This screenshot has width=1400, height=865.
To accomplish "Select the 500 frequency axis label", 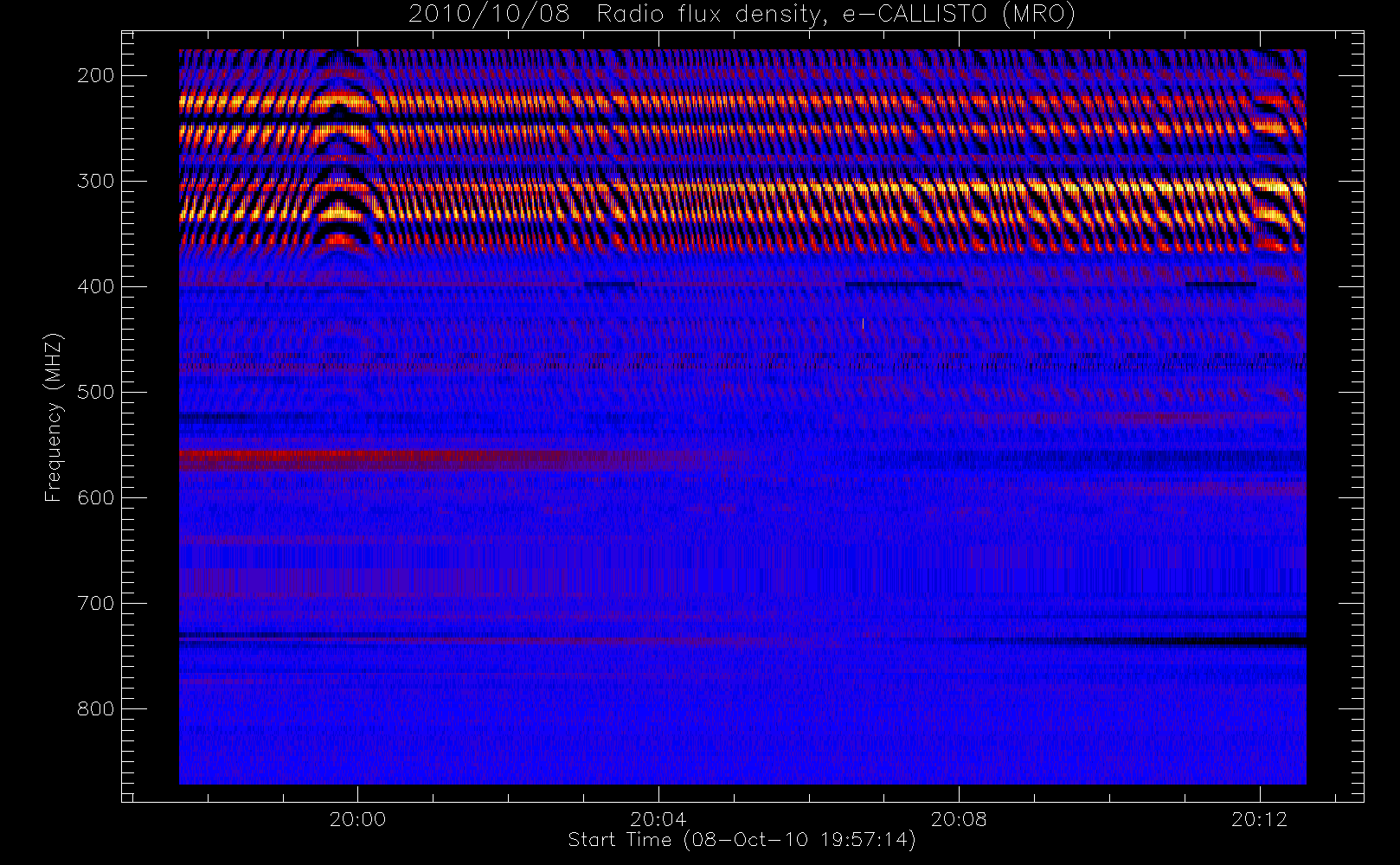I will click(x=95, y=392).
